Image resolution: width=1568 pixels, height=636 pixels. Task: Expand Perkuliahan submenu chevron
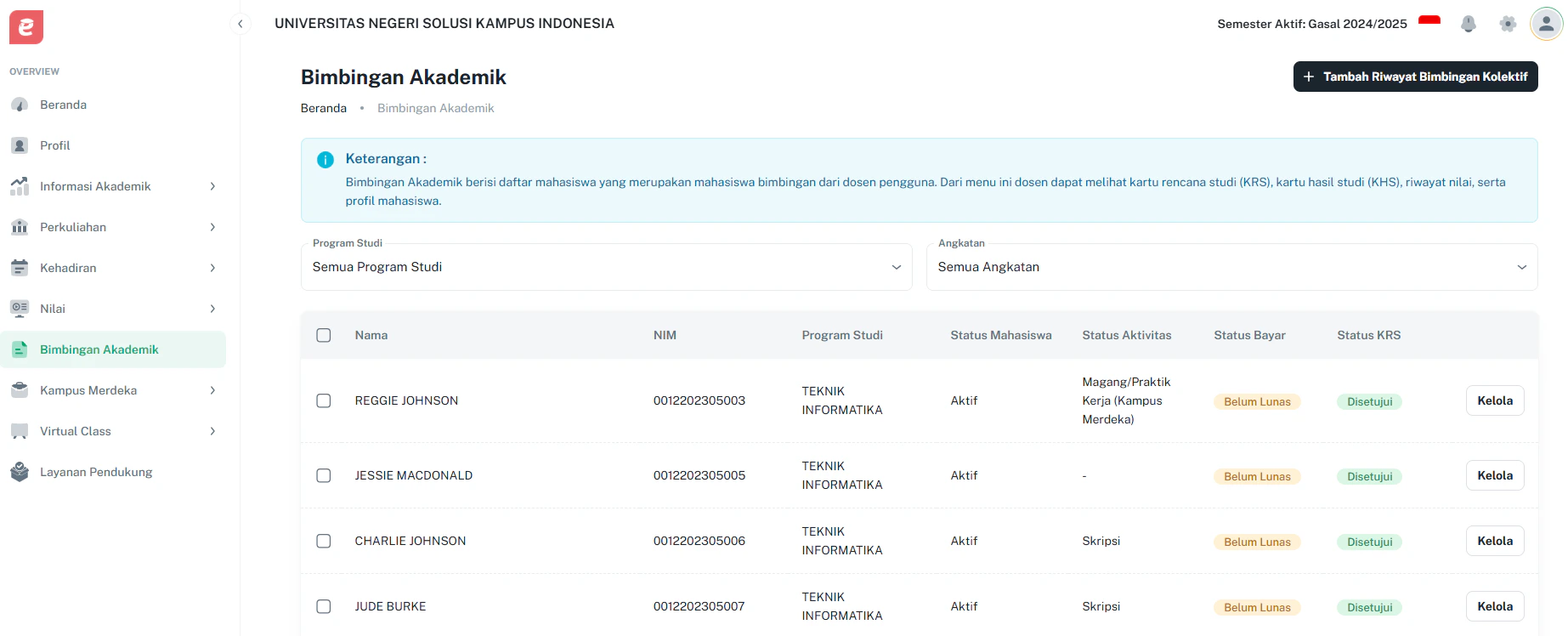tap(212, 227)
